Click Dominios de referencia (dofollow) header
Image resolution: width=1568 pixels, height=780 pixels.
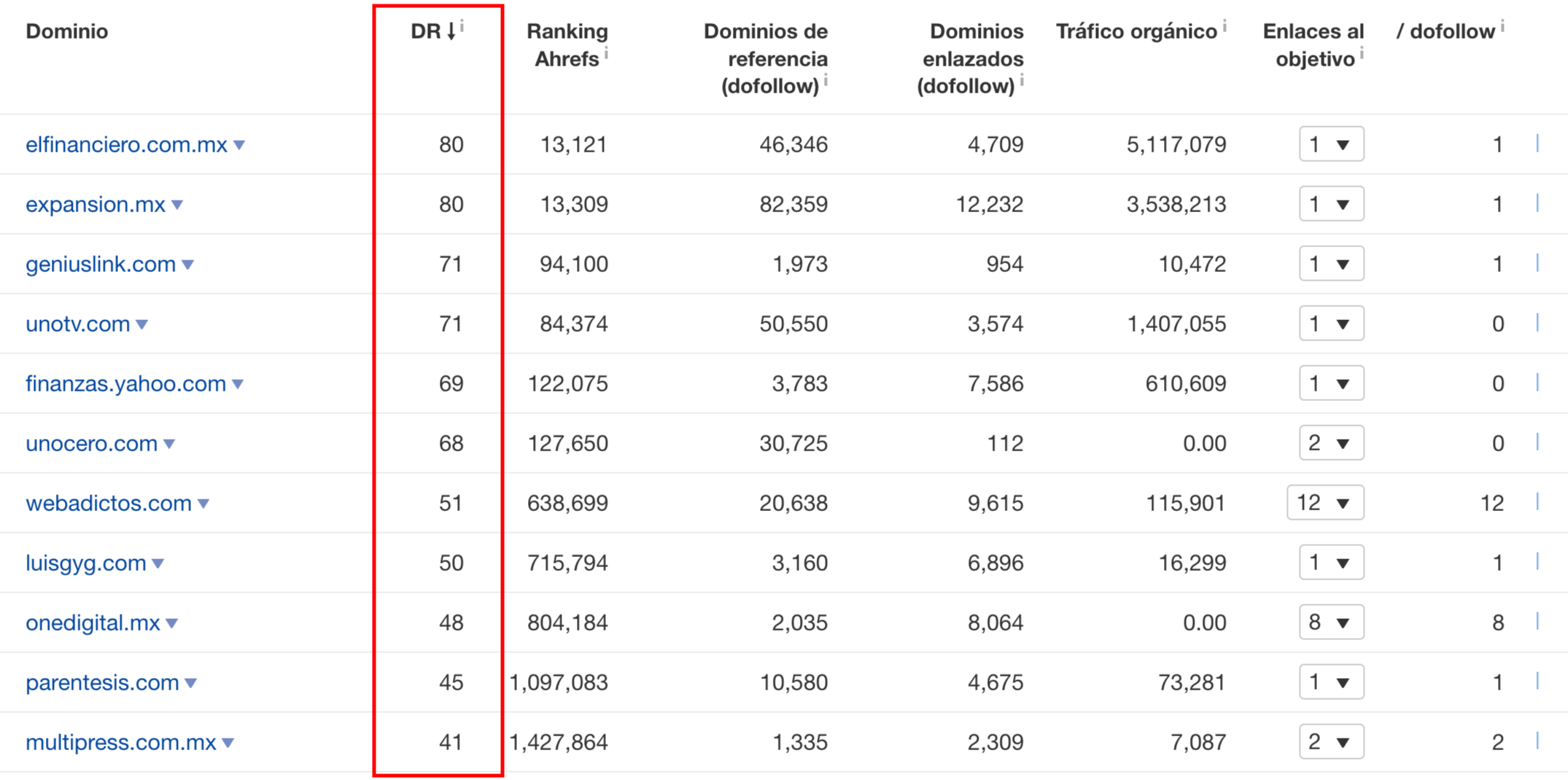(765, 58)
